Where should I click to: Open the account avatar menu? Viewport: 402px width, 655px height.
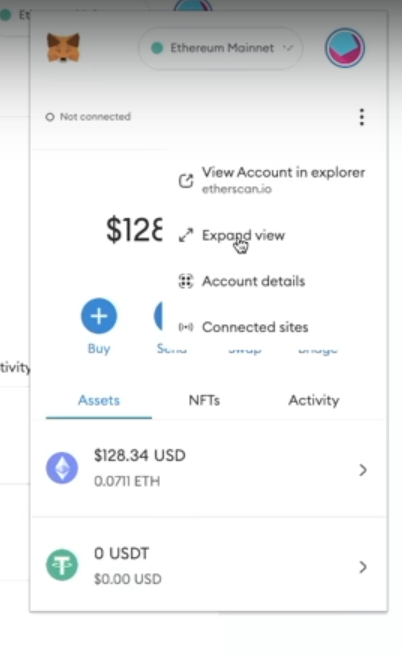(345, 48)
